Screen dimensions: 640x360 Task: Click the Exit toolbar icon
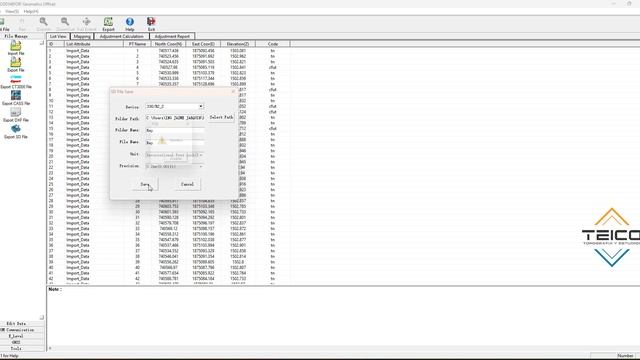coord(151,24)
